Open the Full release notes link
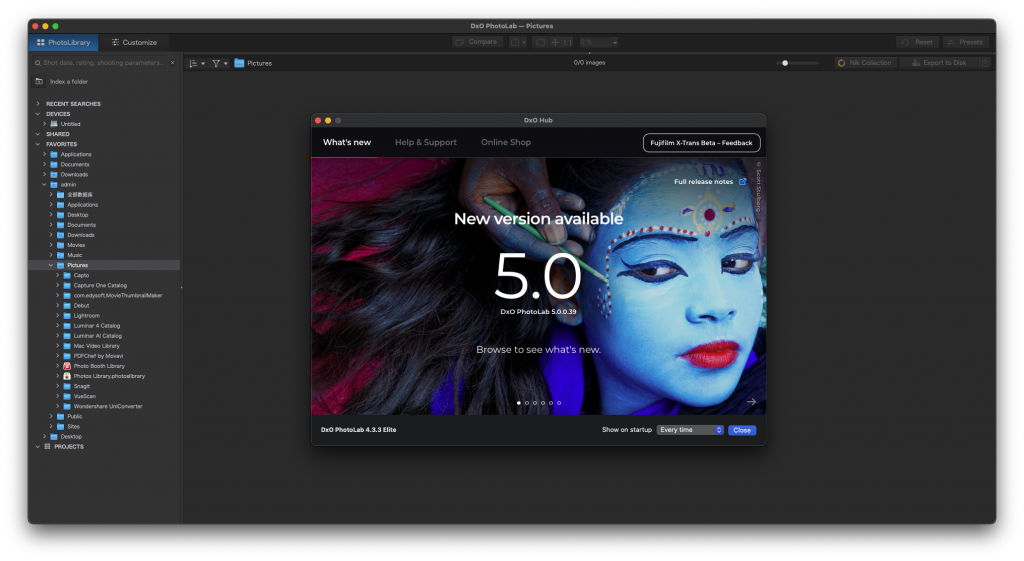Image resolution: width=1024 pixels, height=561 pixels. tap(703, 182)
